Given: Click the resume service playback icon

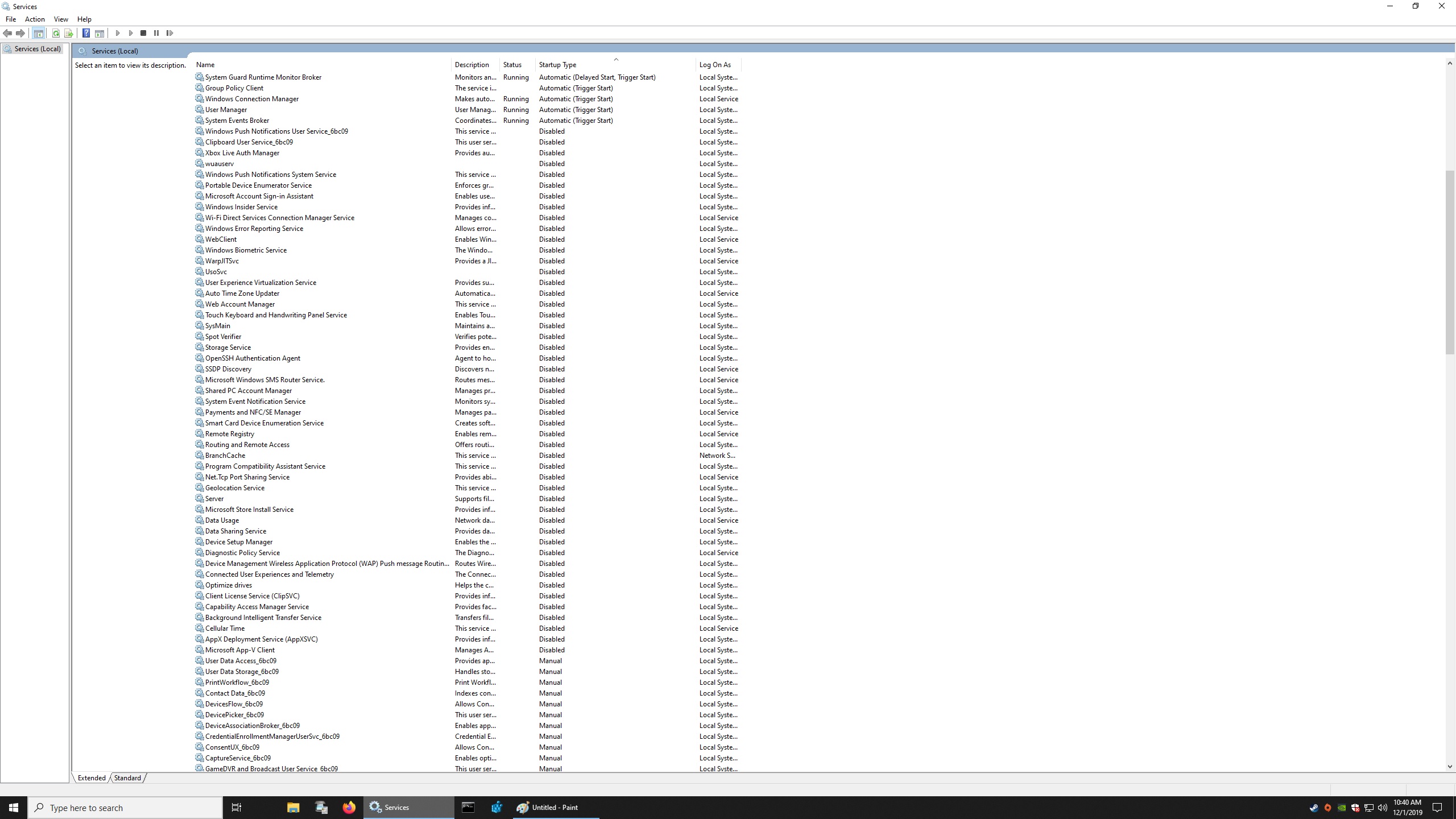Looking at the screenshot, I should tap(169, 33).
